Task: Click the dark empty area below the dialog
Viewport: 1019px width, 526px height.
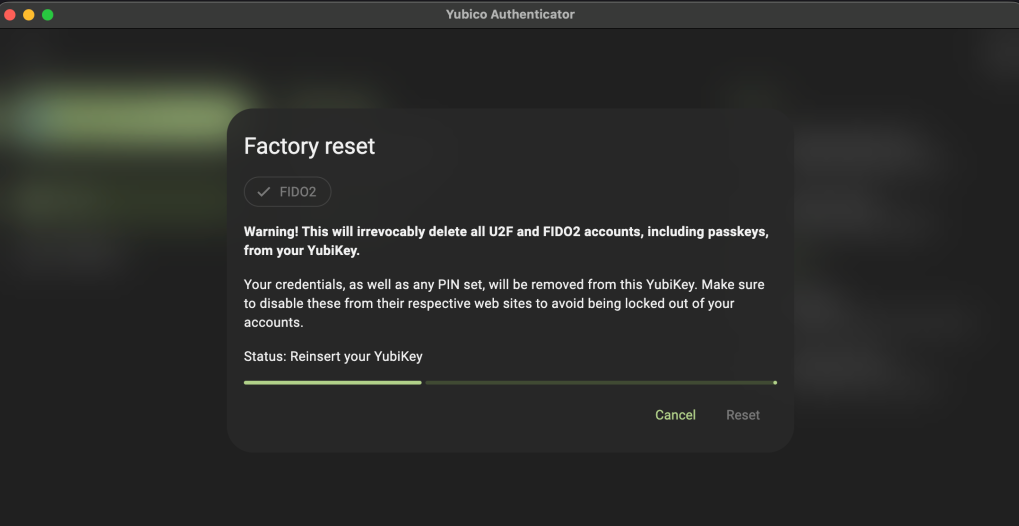Action: click(x=510, y=490)
